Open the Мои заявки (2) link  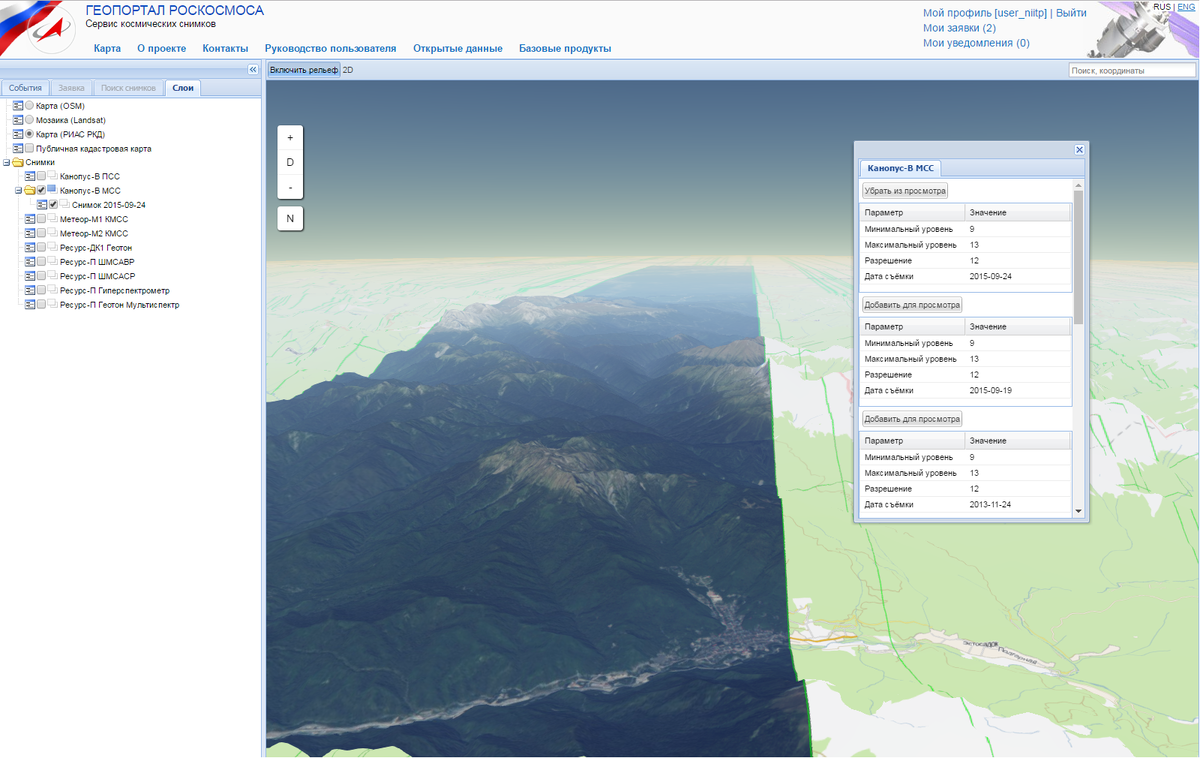(959, 28)
